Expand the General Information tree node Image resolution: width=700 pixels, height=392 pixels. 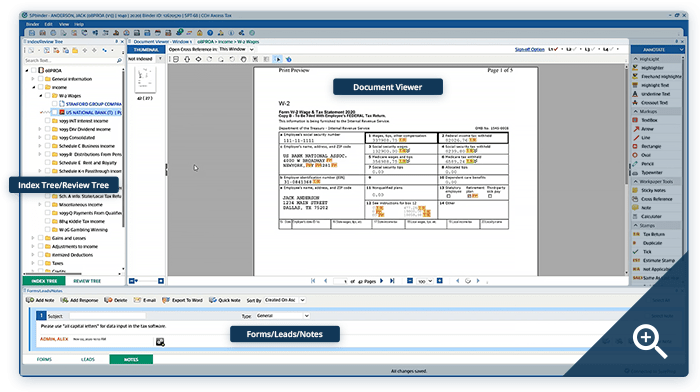pyautogui.click(x=33, y=79)
